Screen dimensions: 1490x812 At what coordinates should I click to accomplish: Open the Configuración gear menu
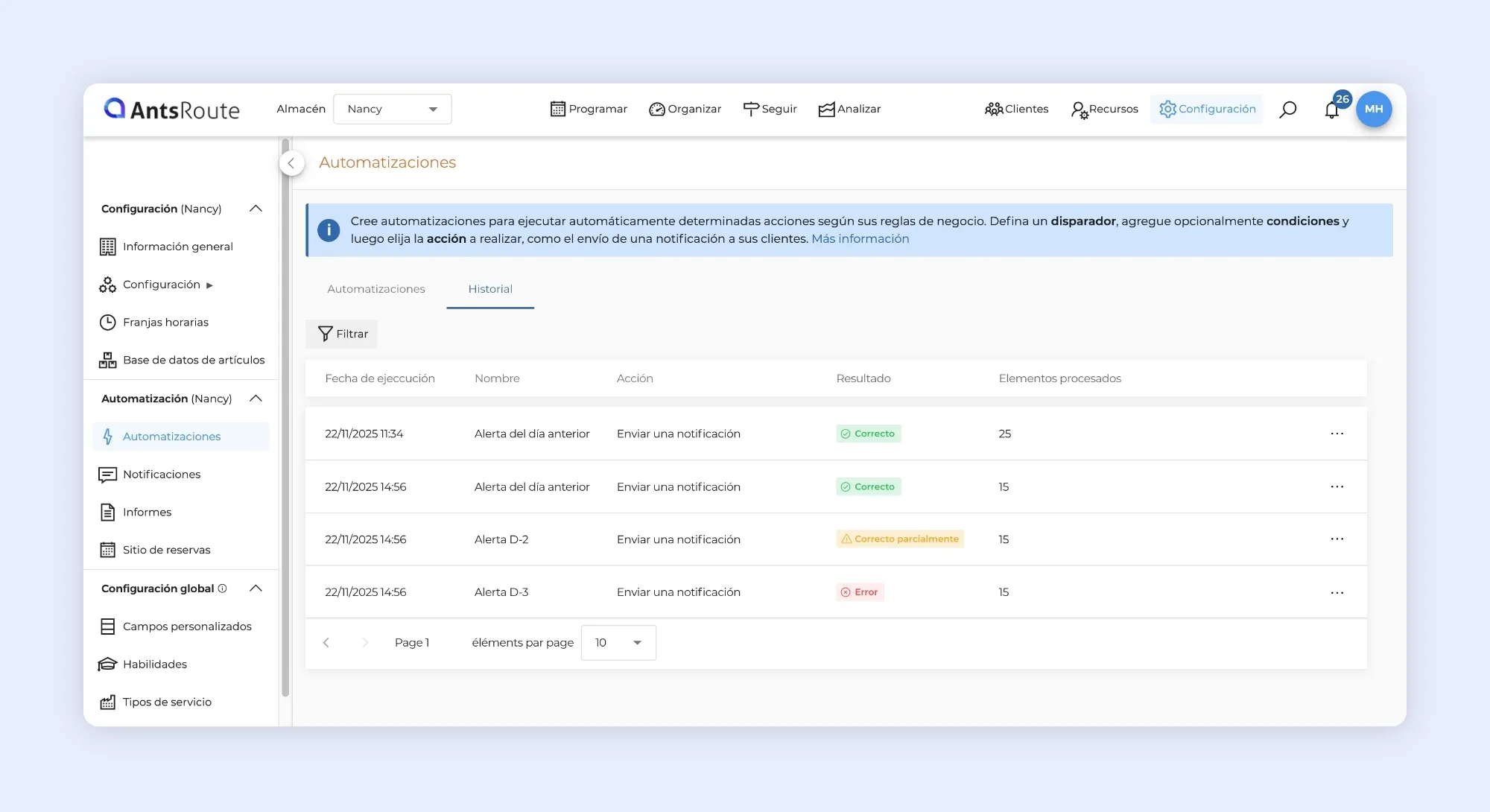[1207, 109]
